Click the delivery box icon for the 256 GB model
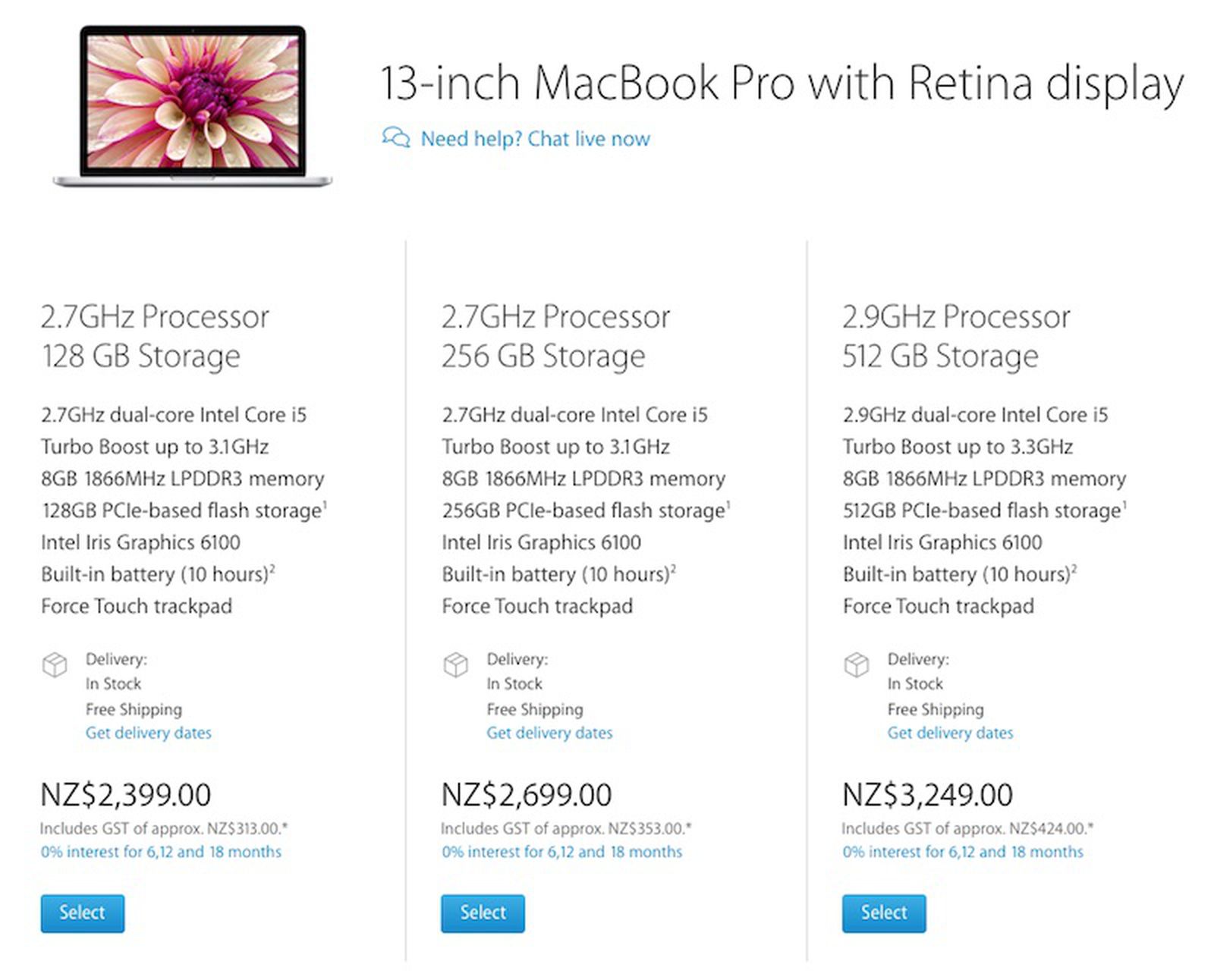Screen dimensions: 1214x980 pos(454,664)
